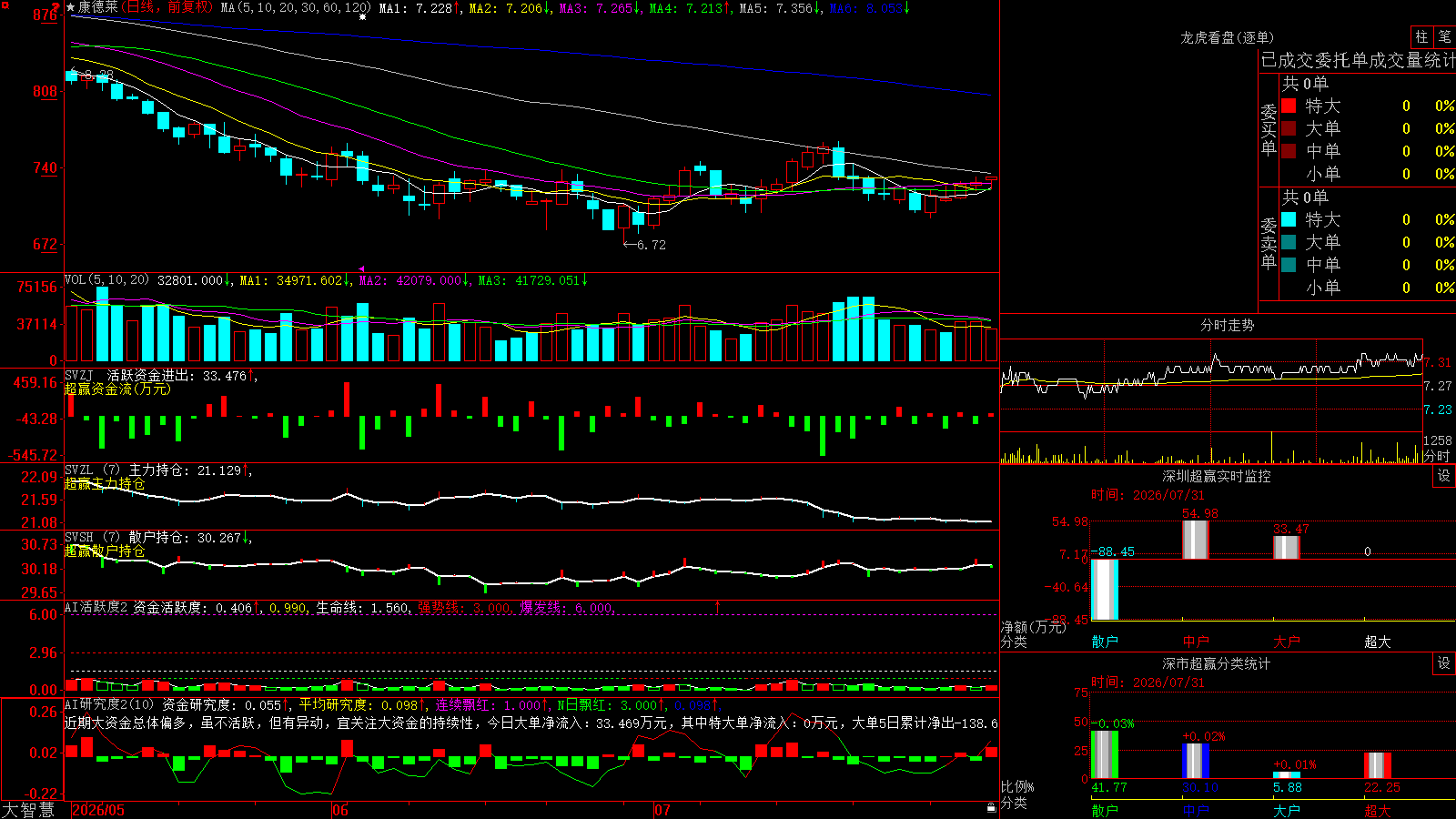
Task: Click teal 大单 swatch in 委卖单
Action: tap(1289, 242)
